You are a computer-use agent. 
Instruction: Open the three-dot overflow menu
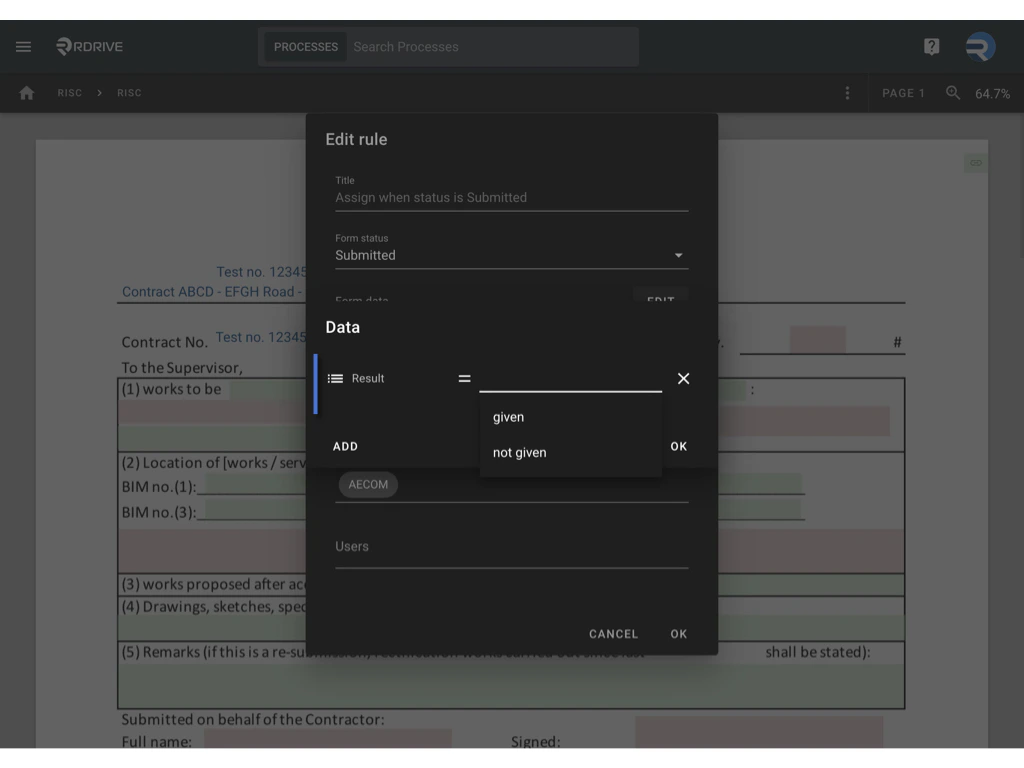pos(847,92)
